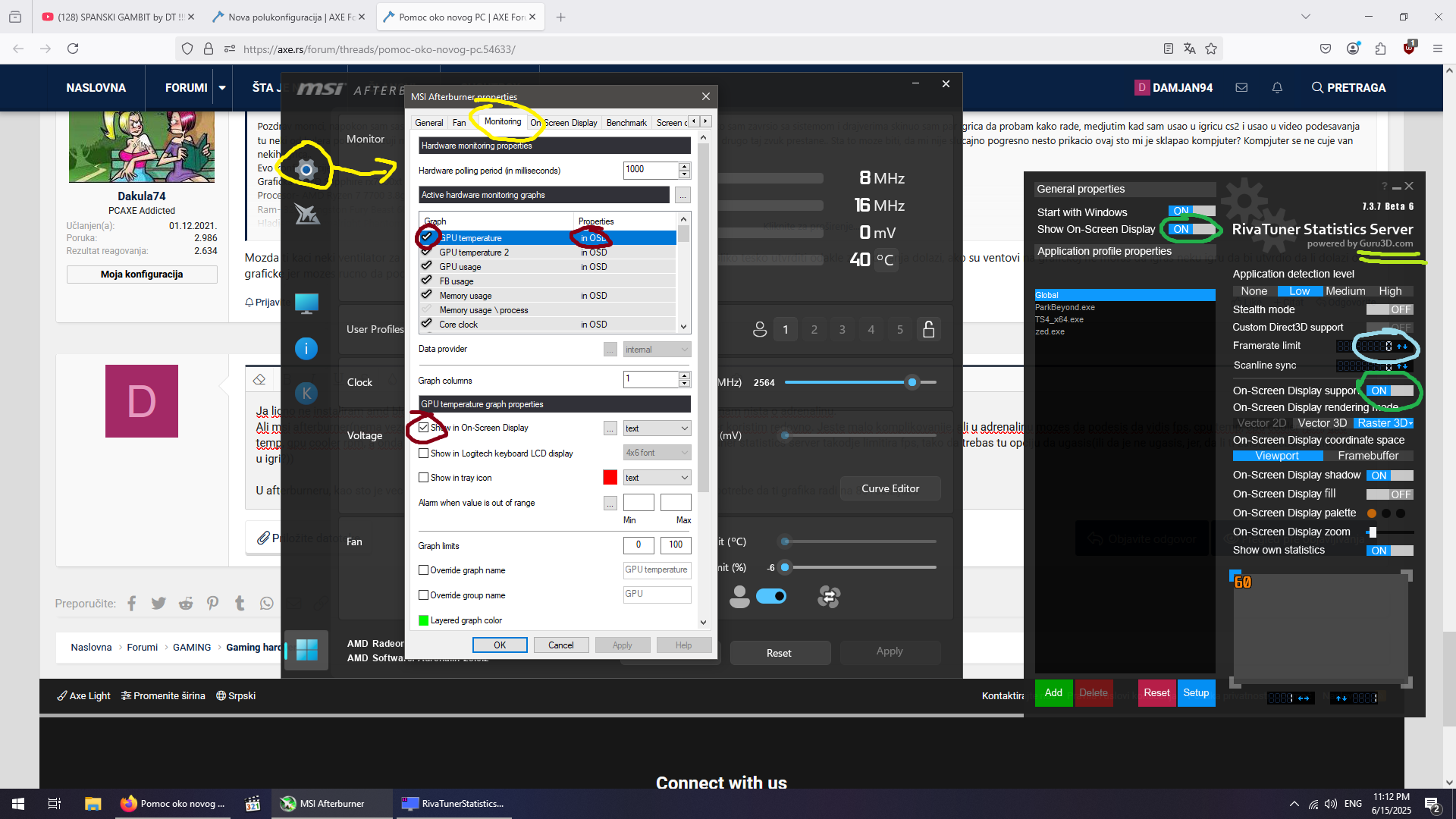Screen dimensions: 1456x819
Task: Open the Curve Editor in Afterburner
Action: pos(890,489)
